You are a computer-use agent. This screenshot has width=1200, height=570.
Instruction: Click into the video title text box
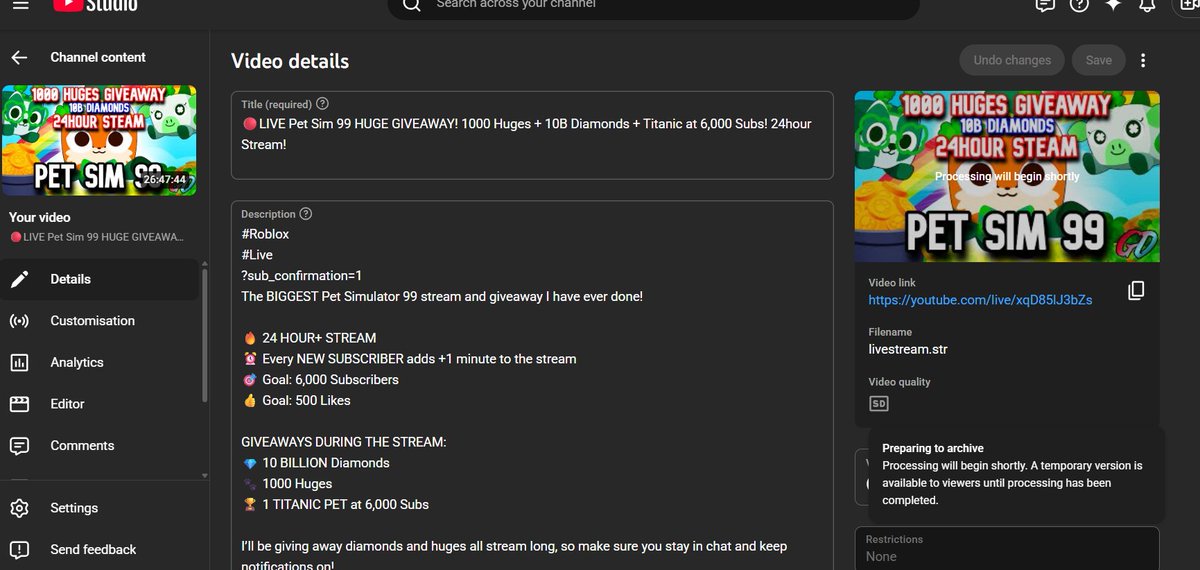[532, 135]
